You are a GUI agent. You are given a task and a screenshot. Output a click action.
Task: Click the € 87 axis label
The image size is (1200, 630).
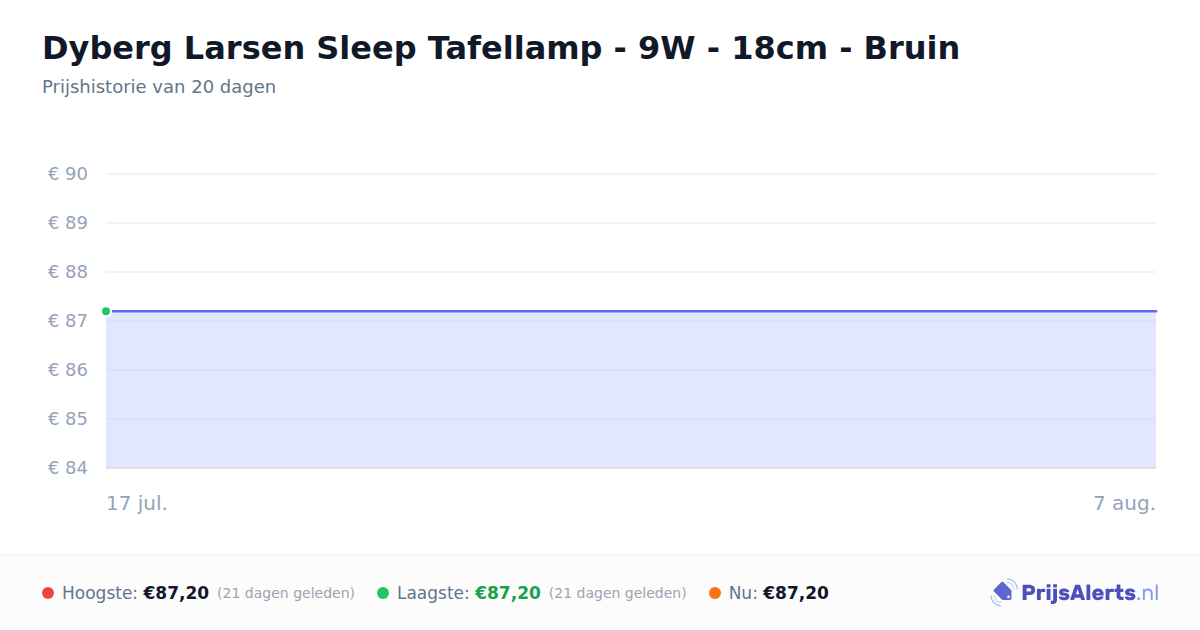[x=68, y=321]
